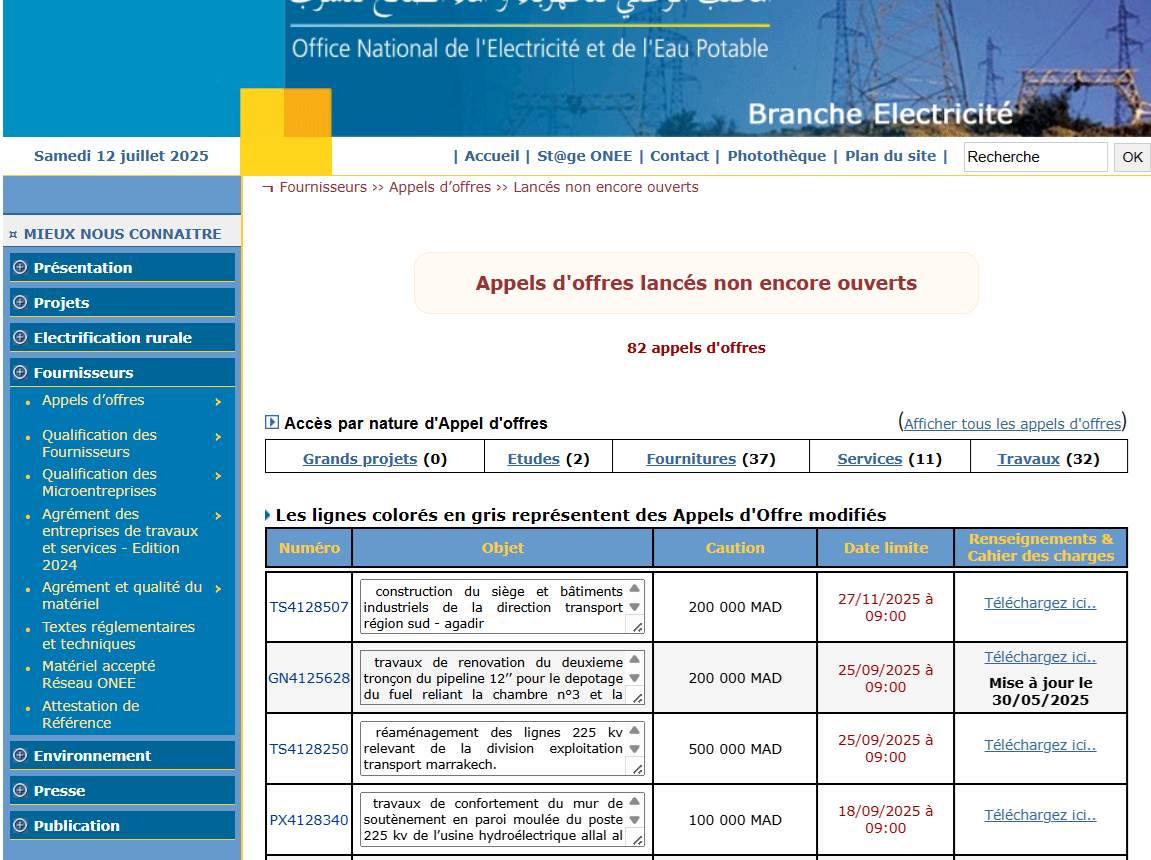Filter by Services category

870,459
